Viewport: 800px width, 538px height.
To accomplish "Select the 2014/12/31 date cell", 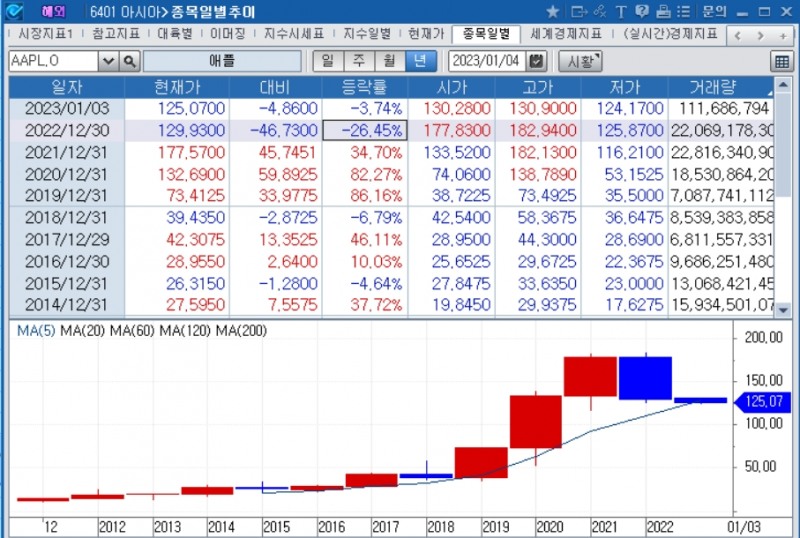I will click(x=67, y=305).
